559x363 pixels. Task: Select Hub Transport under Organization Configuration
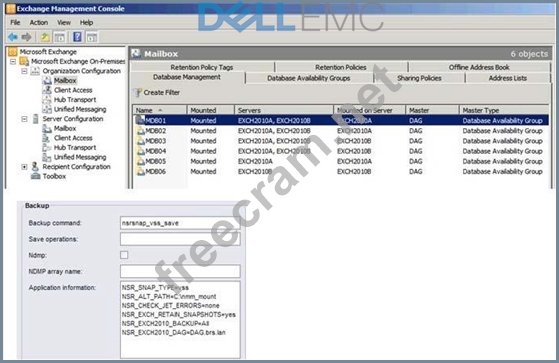coord(75,100)
